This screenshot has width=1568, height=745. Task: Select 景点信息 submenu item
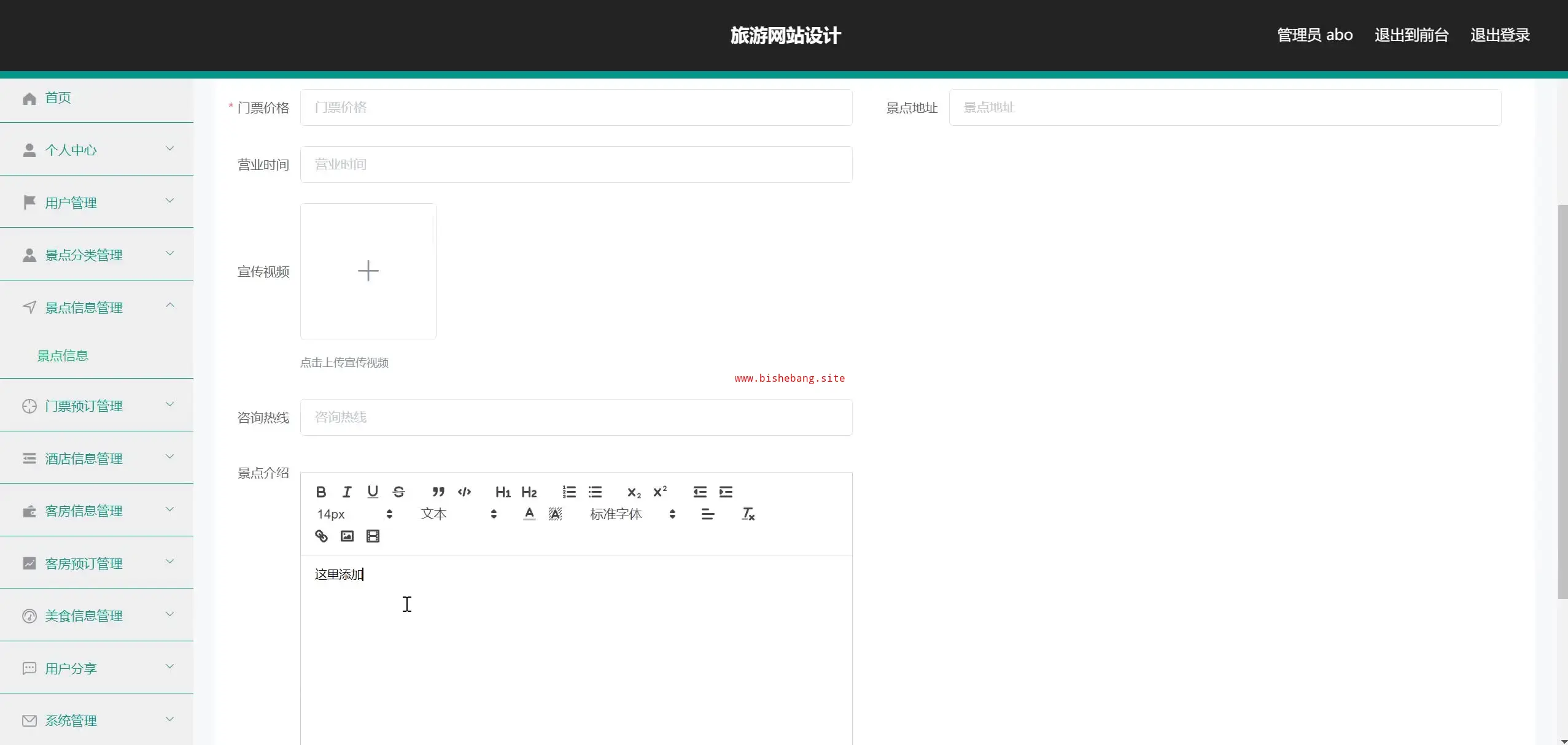(63, 356)
